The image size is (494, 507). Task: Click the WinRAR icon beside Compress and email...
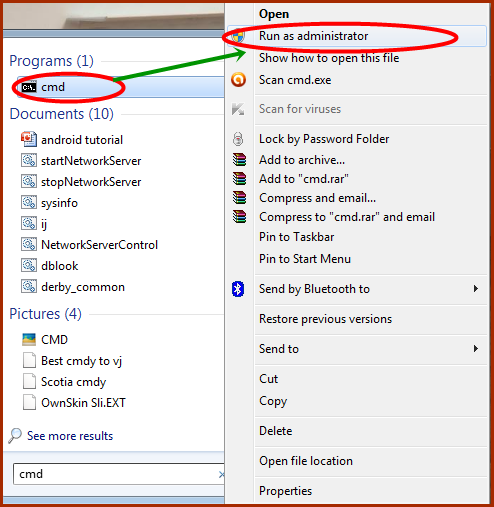point(239,198)
